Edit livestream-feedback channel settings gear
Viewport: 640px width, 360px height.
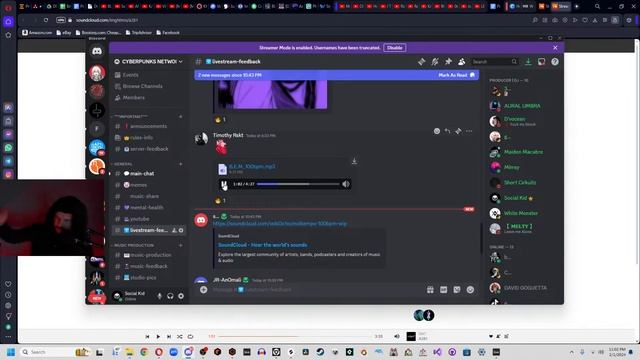181,231
